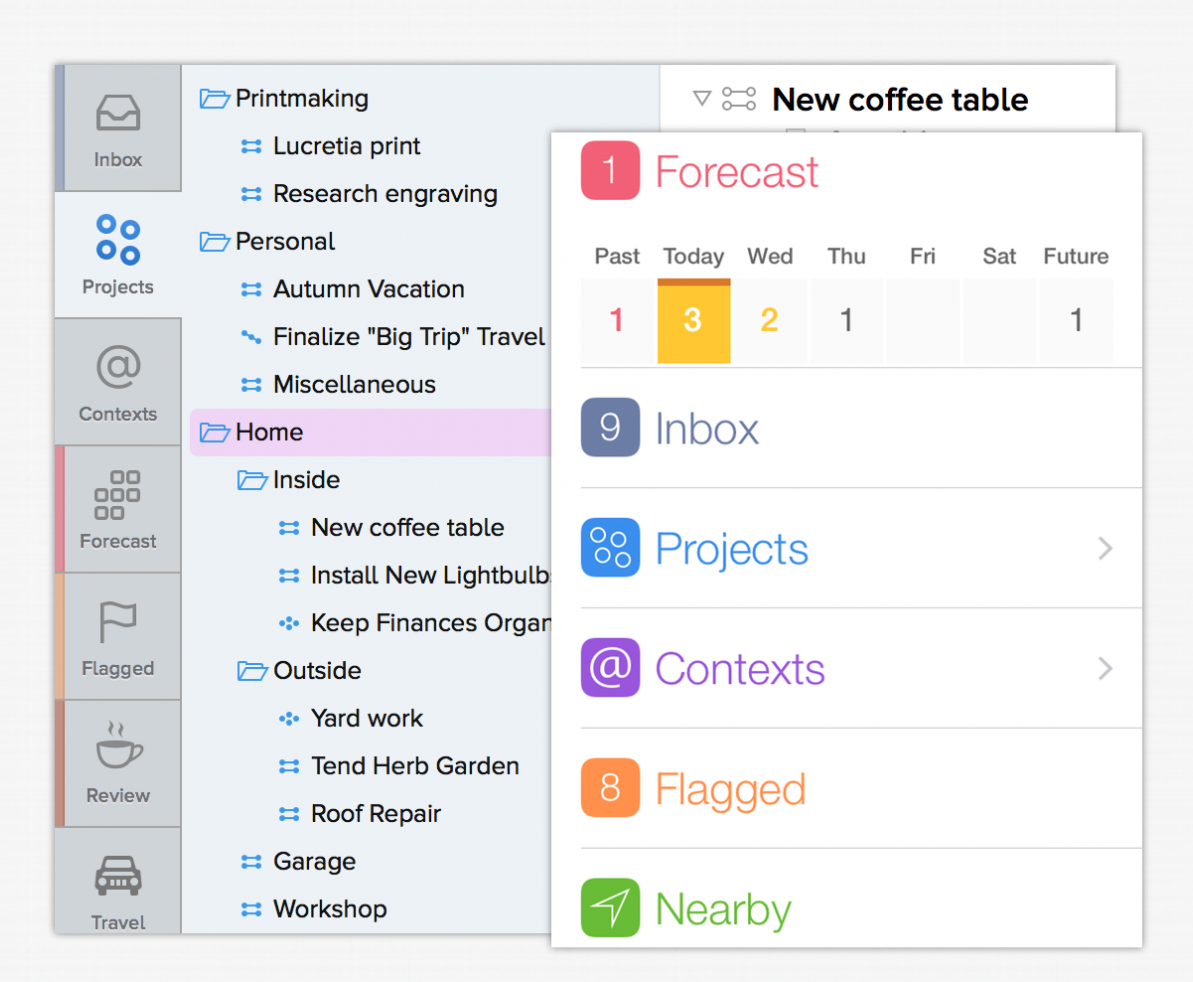Collapse the New coffee table disclosure triangle

click(702, 98)
